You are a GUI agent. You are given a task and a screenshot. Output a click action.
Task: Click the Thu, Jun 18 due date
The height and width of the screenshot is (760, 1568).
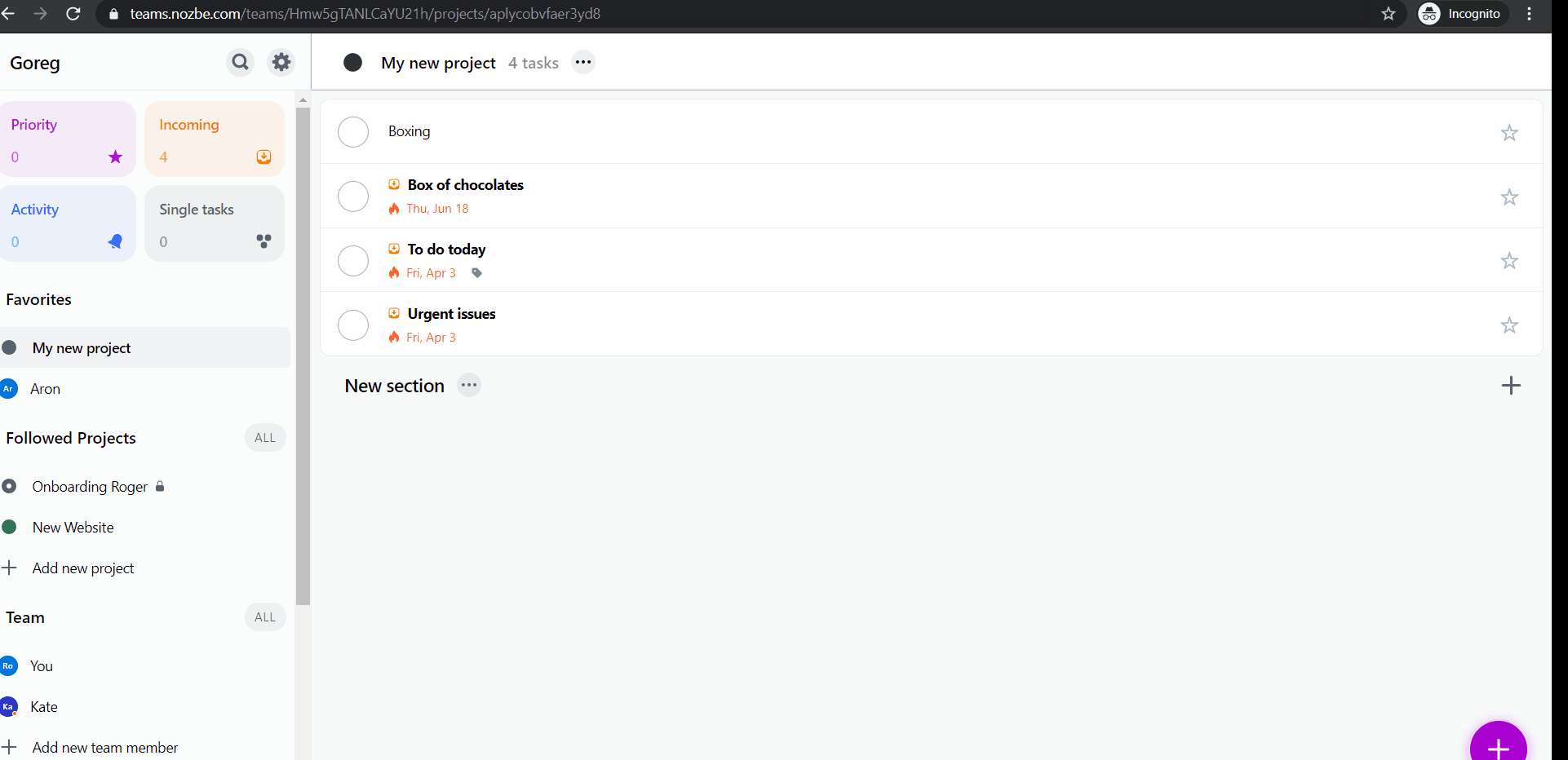[437, 209]
